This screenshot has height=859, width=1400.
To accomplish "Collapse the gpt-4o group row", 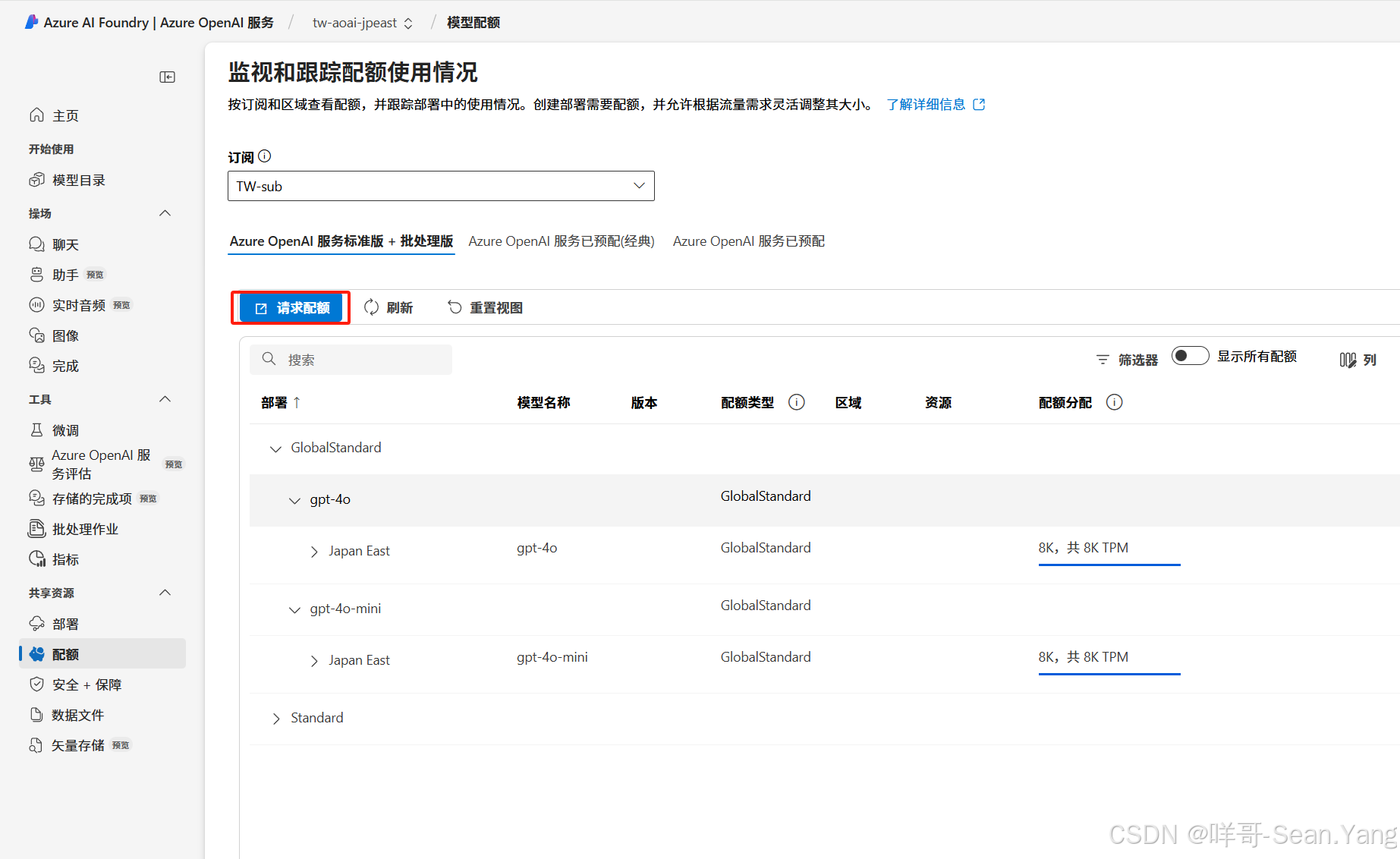I will click(294, 500).
